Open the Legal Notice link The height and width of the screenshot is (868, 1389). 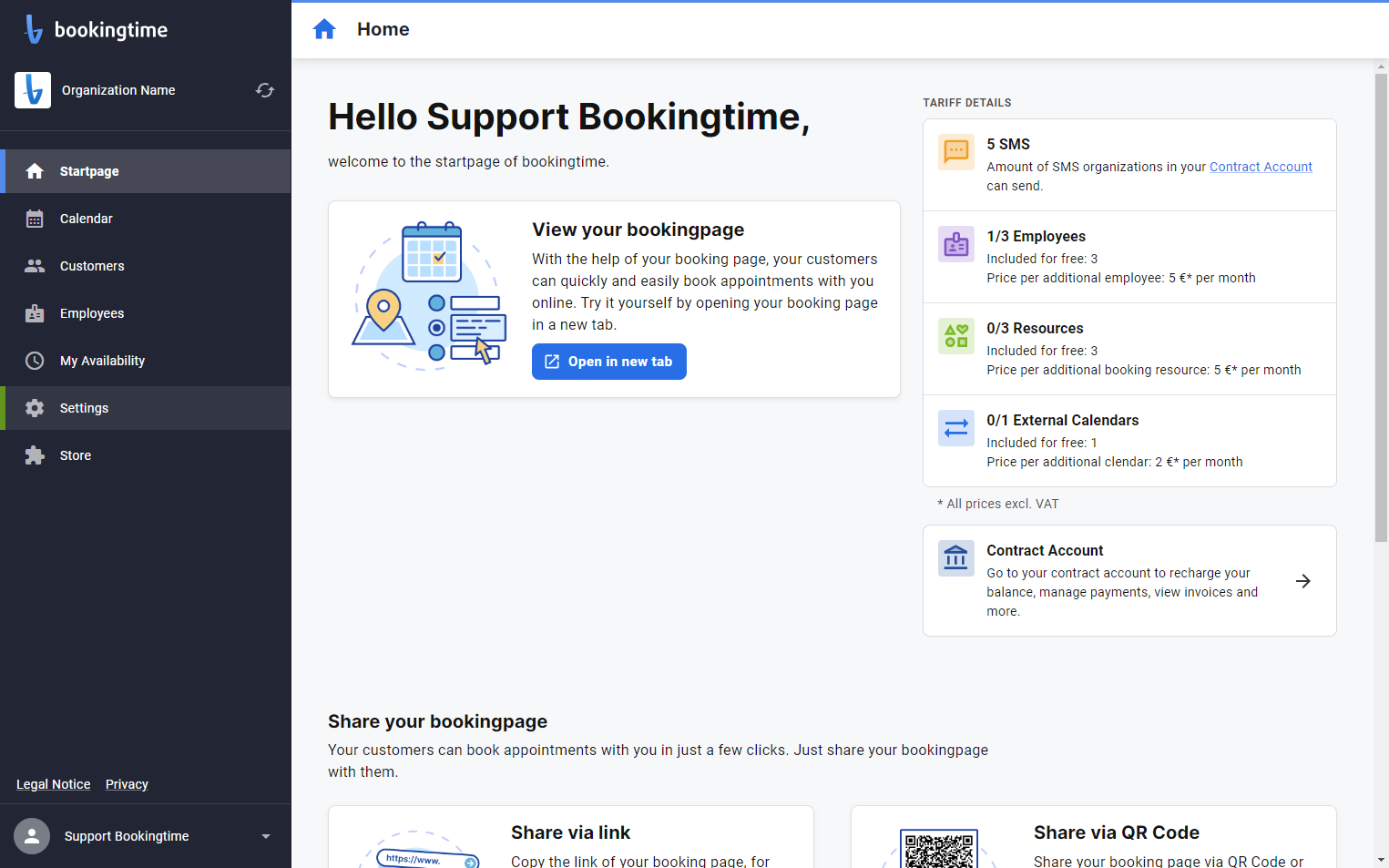coord(54,784)
